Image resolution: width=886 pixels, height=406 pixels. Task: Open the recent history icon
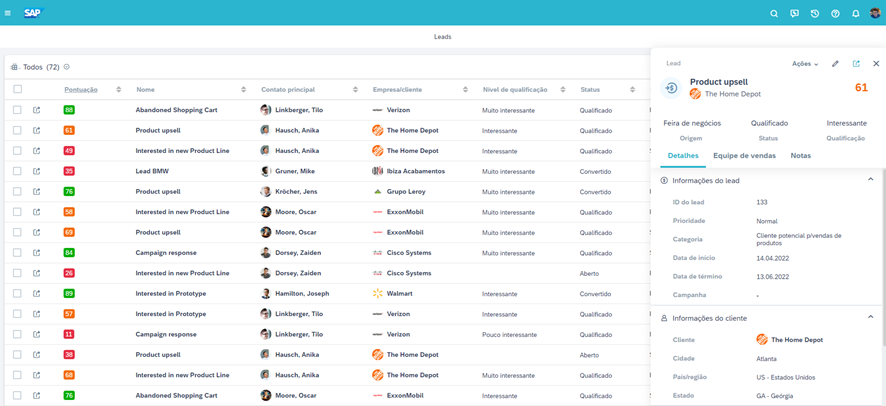(x=815, y=14)
